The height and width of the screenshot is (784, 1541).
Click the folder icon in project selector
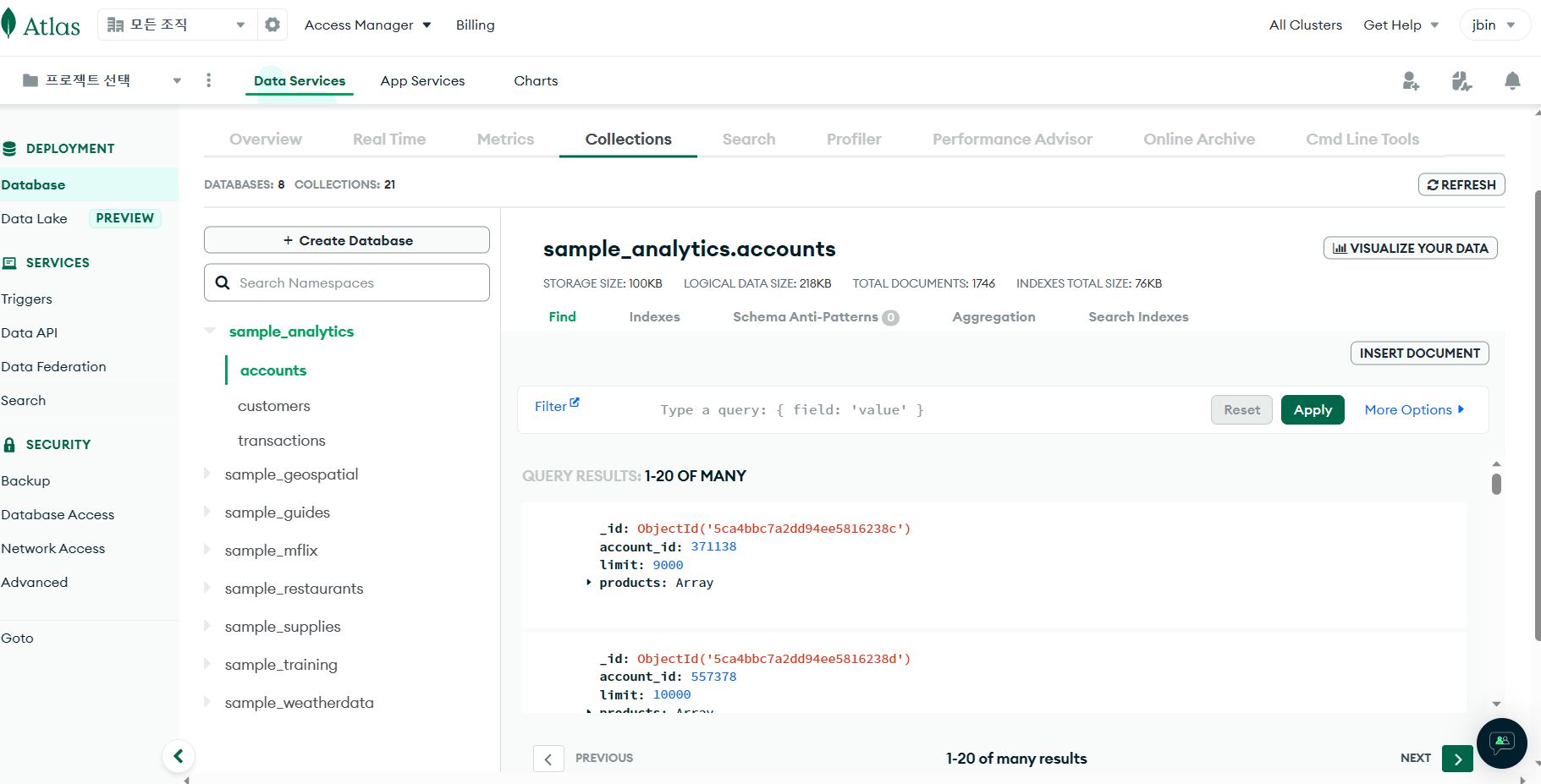pos(30,80)
